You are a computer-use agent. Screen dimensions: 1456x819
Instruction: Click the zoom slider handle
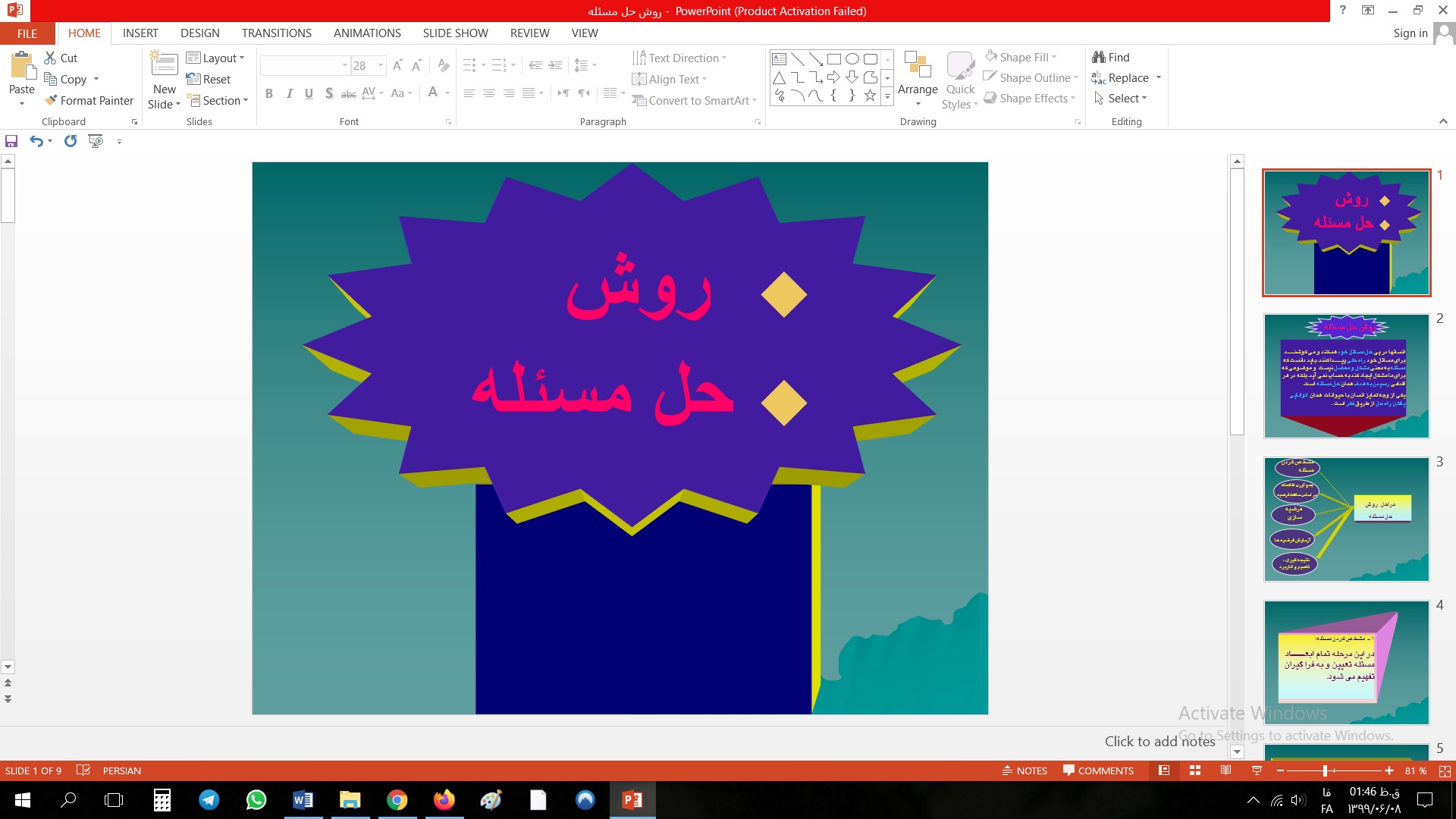(x=1325, y=770)
